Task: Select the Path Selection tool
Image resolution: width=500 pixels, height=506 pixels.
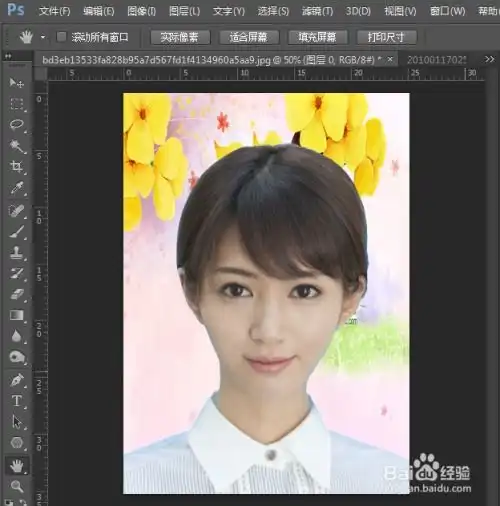Action: (x=16, y=422)
